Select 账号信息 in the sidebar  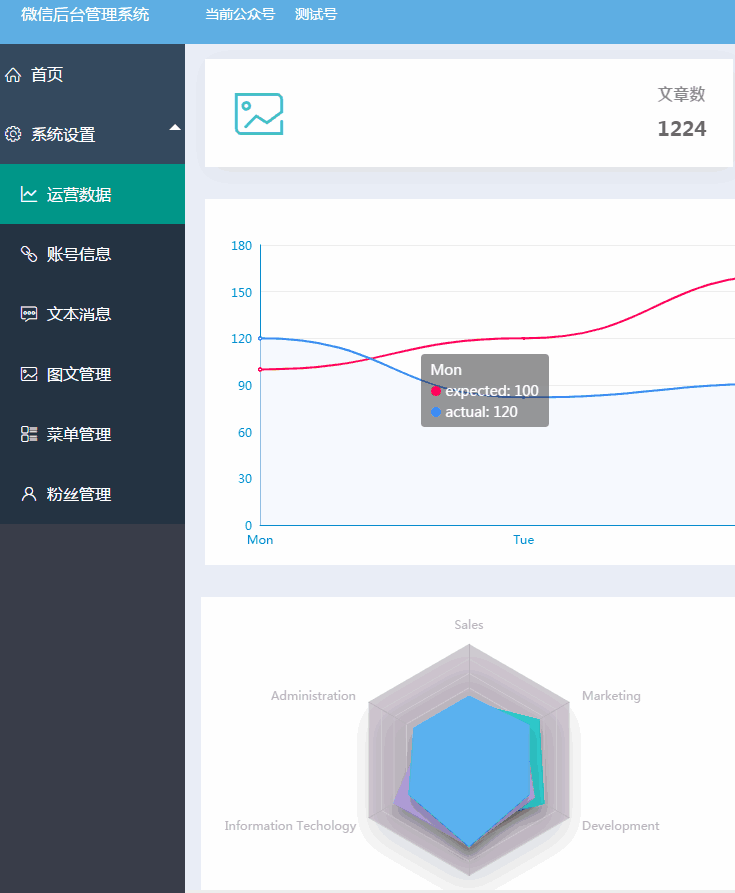pyautogui.click(x=79, y=255)
